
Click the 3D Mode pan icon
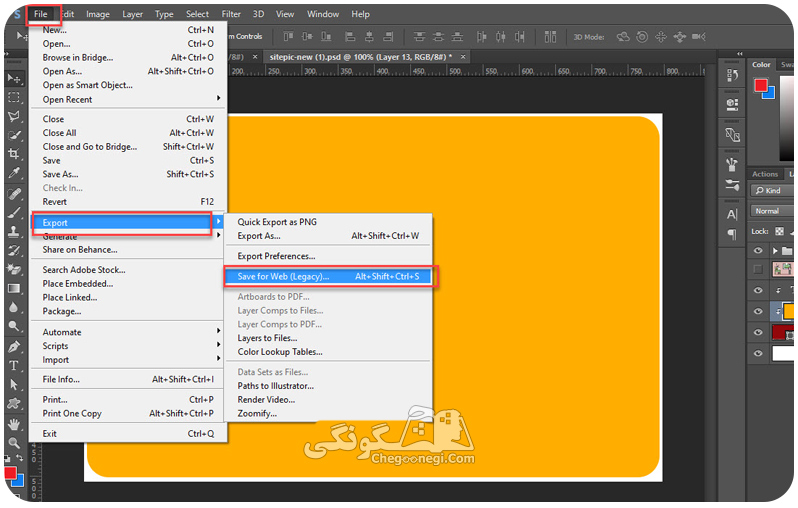pos(661,37)
